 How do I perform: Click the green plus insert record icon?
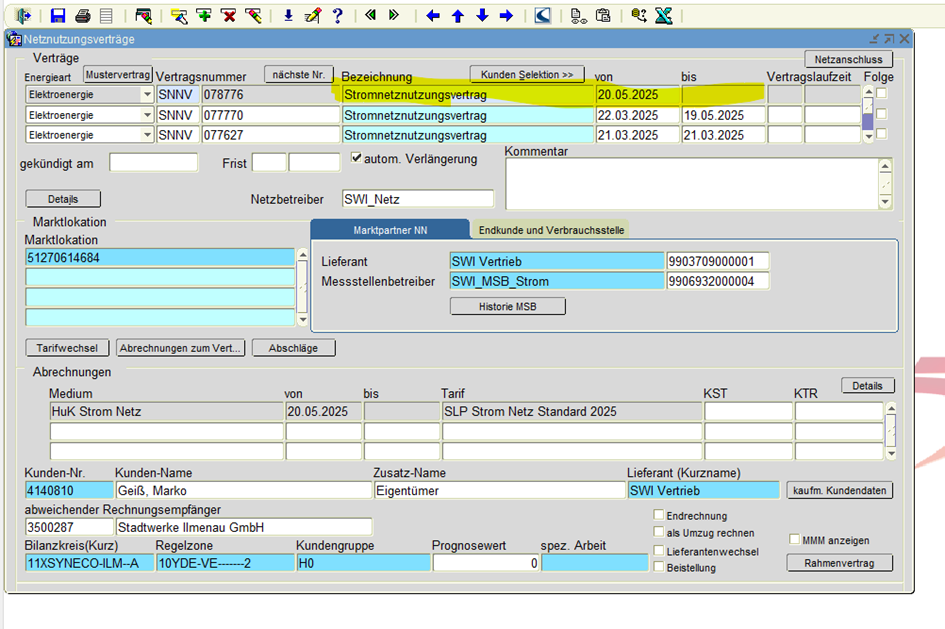(x=204, y=15)
